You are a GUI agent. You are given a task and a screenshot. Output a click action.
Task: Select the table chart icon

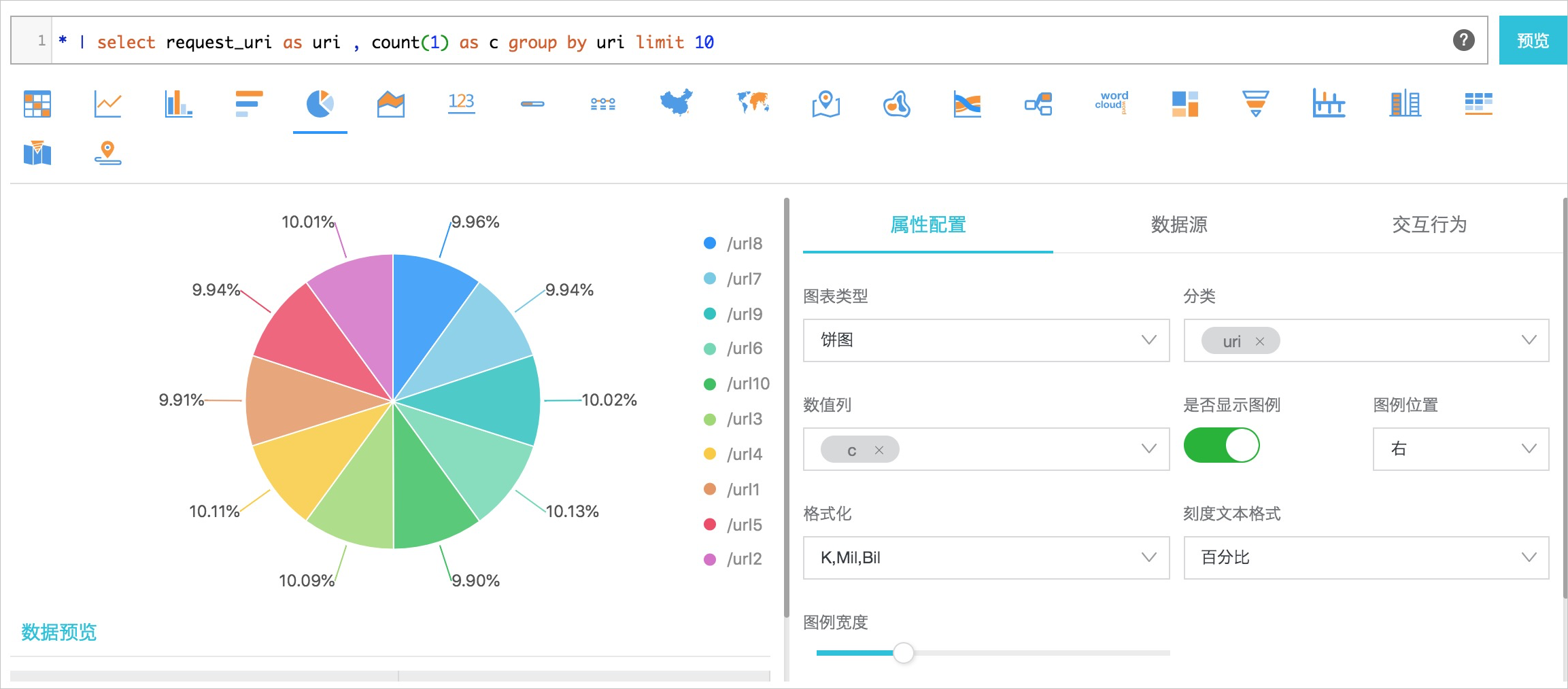click(37, 104)
